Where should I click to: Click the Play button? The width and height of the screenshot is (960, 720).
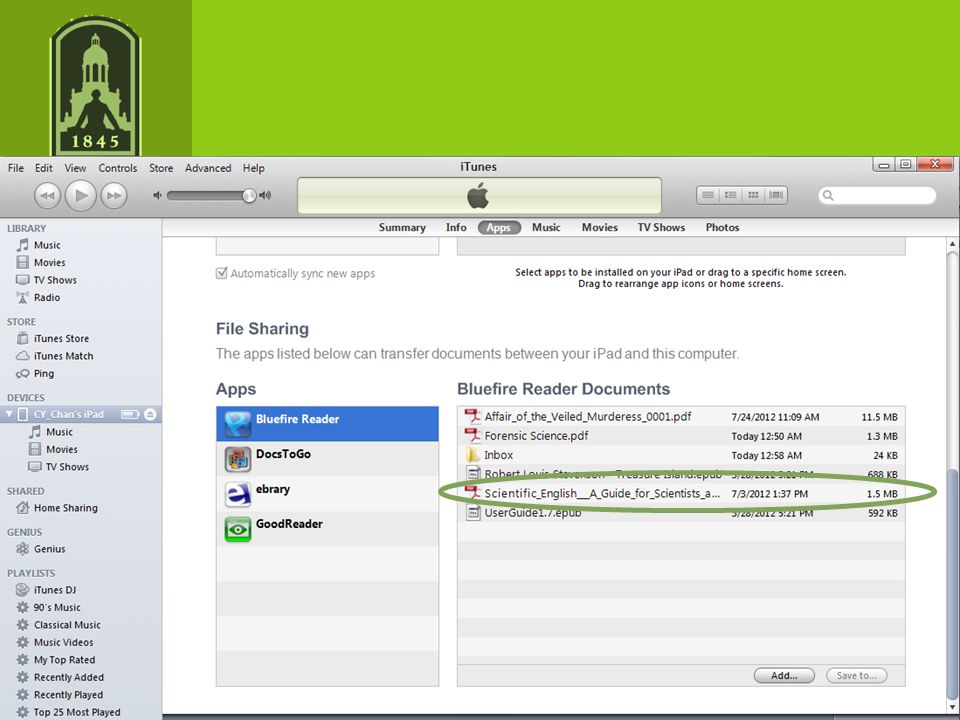coord(81,196)
